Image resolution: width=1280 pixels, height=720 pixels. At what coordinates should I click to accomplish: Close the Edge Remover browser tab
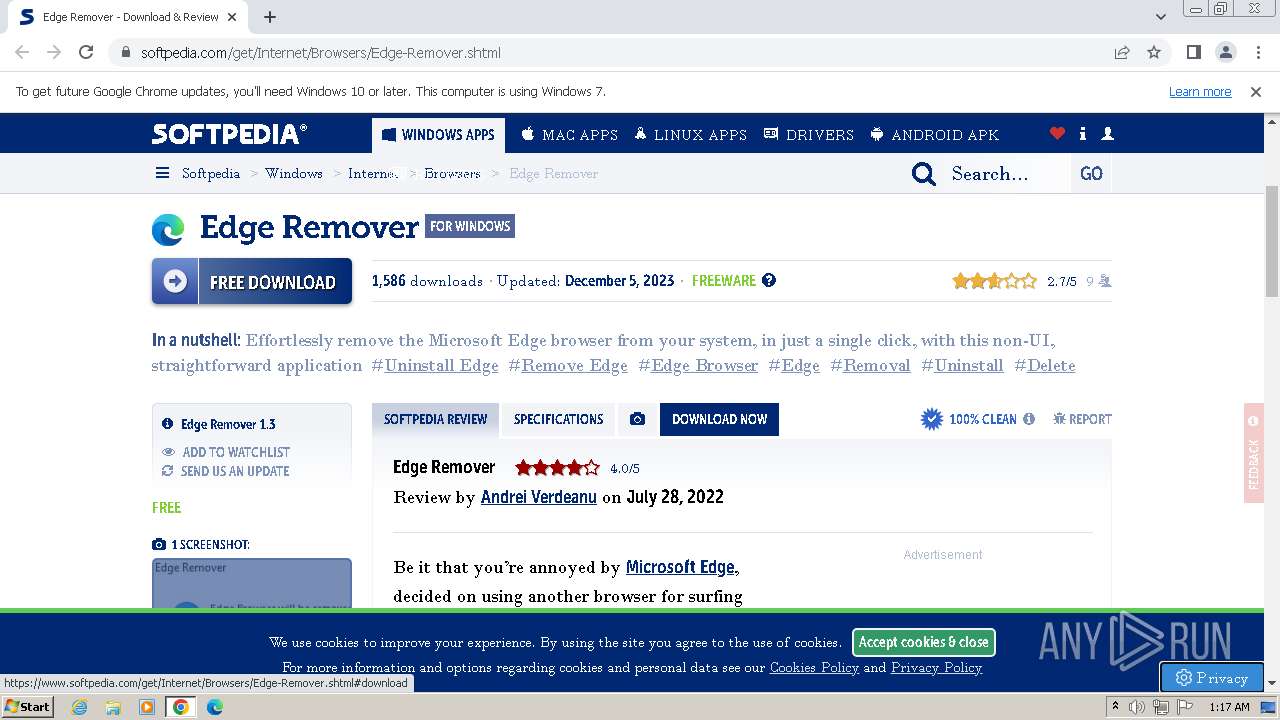[233, 17]
